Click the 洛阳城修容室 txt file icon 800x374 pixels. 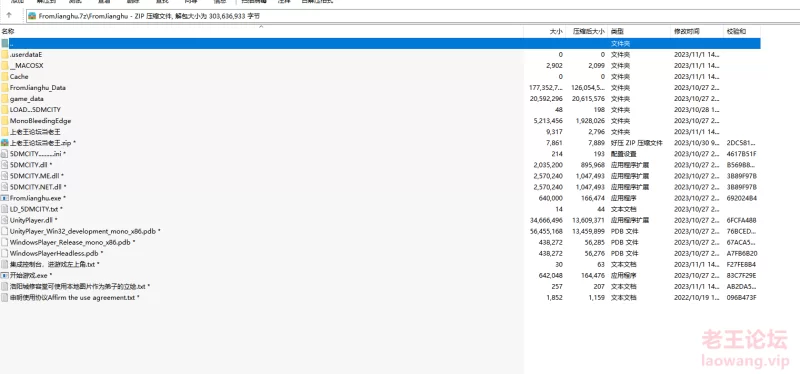(5, 286)
